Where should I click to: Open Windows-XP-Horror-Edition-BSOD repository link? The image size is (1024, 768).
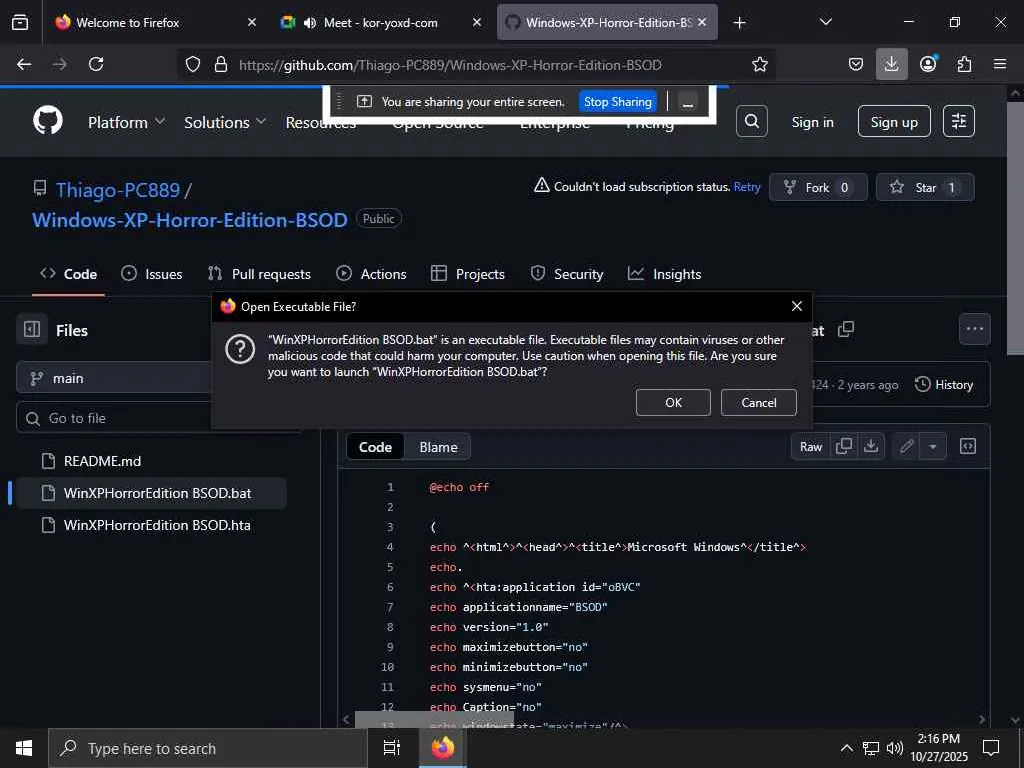[190, 219]
